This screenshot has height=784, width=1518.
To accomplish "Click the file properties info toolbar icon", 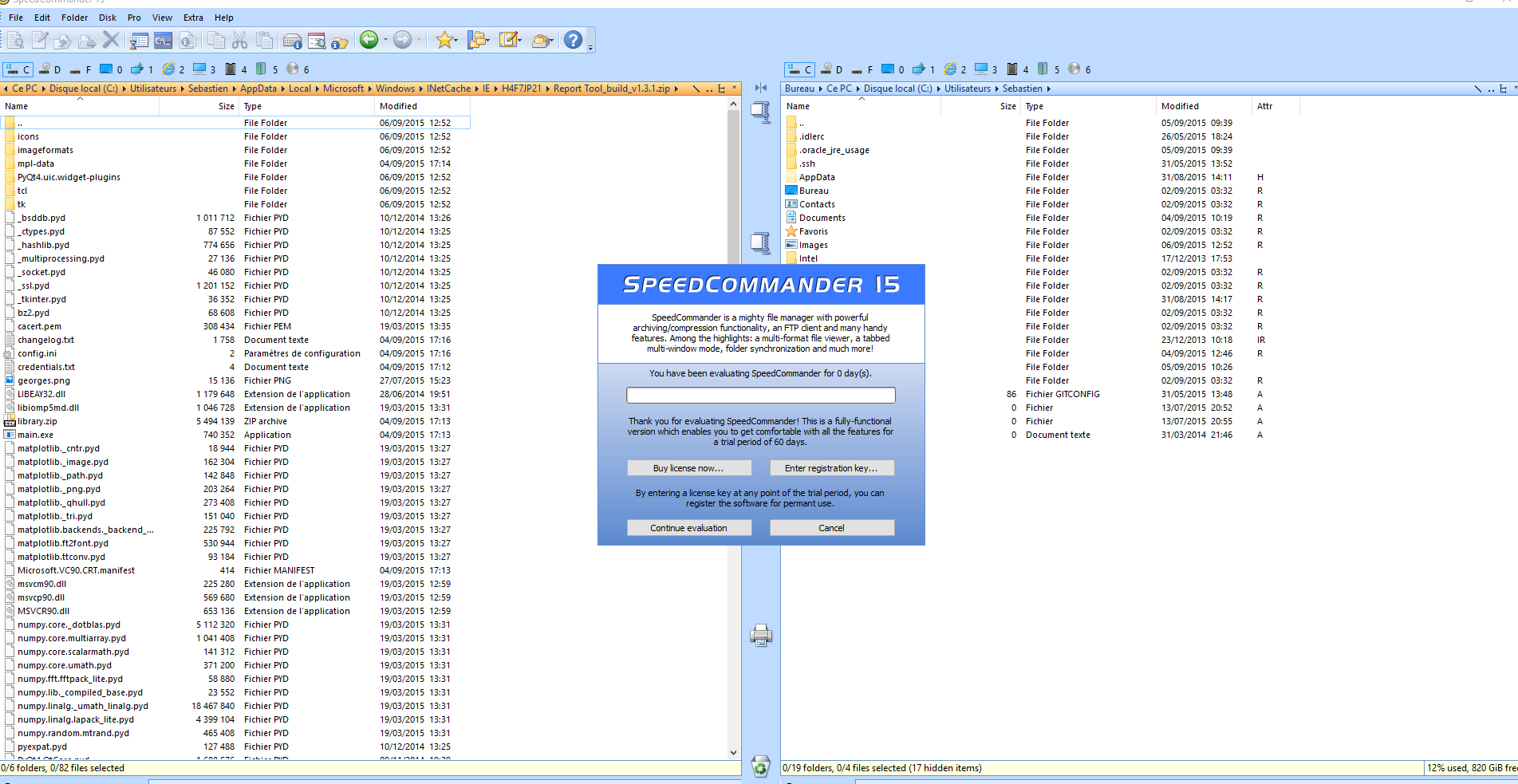I will (188, 40).
